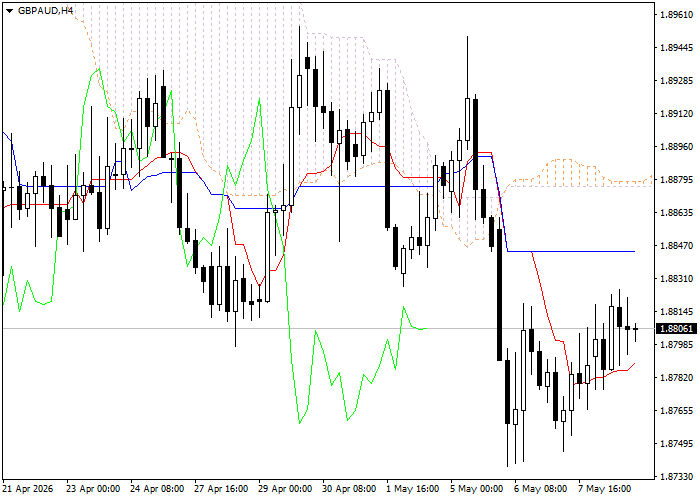Click the 1.88145 price axis label

pyautogui.click(x=677, y=312)
